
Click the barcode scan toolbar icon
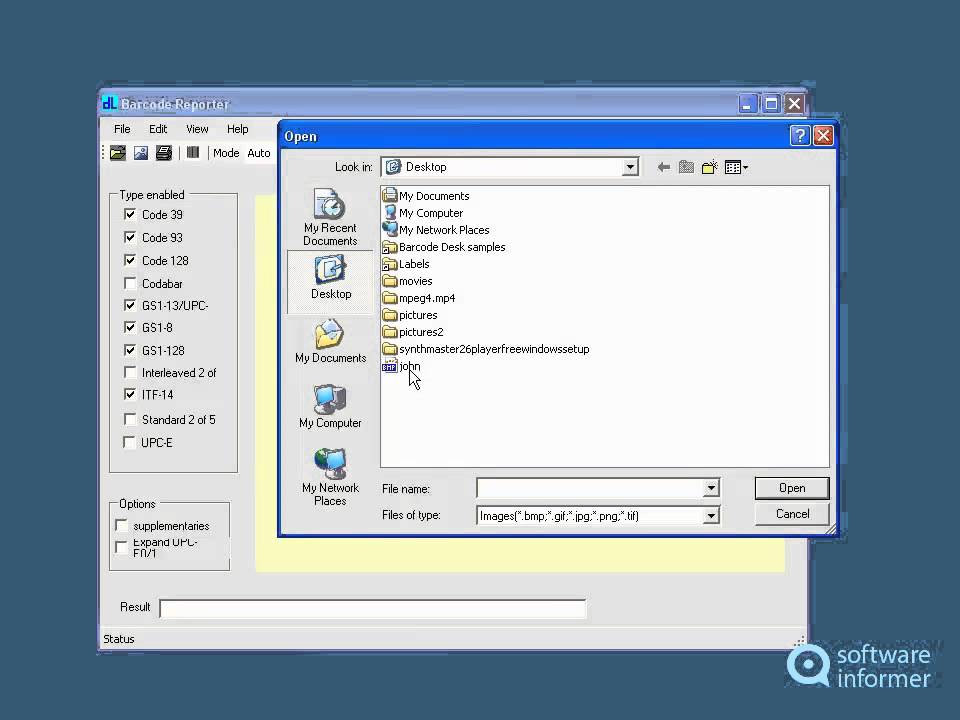pos(193,152)
